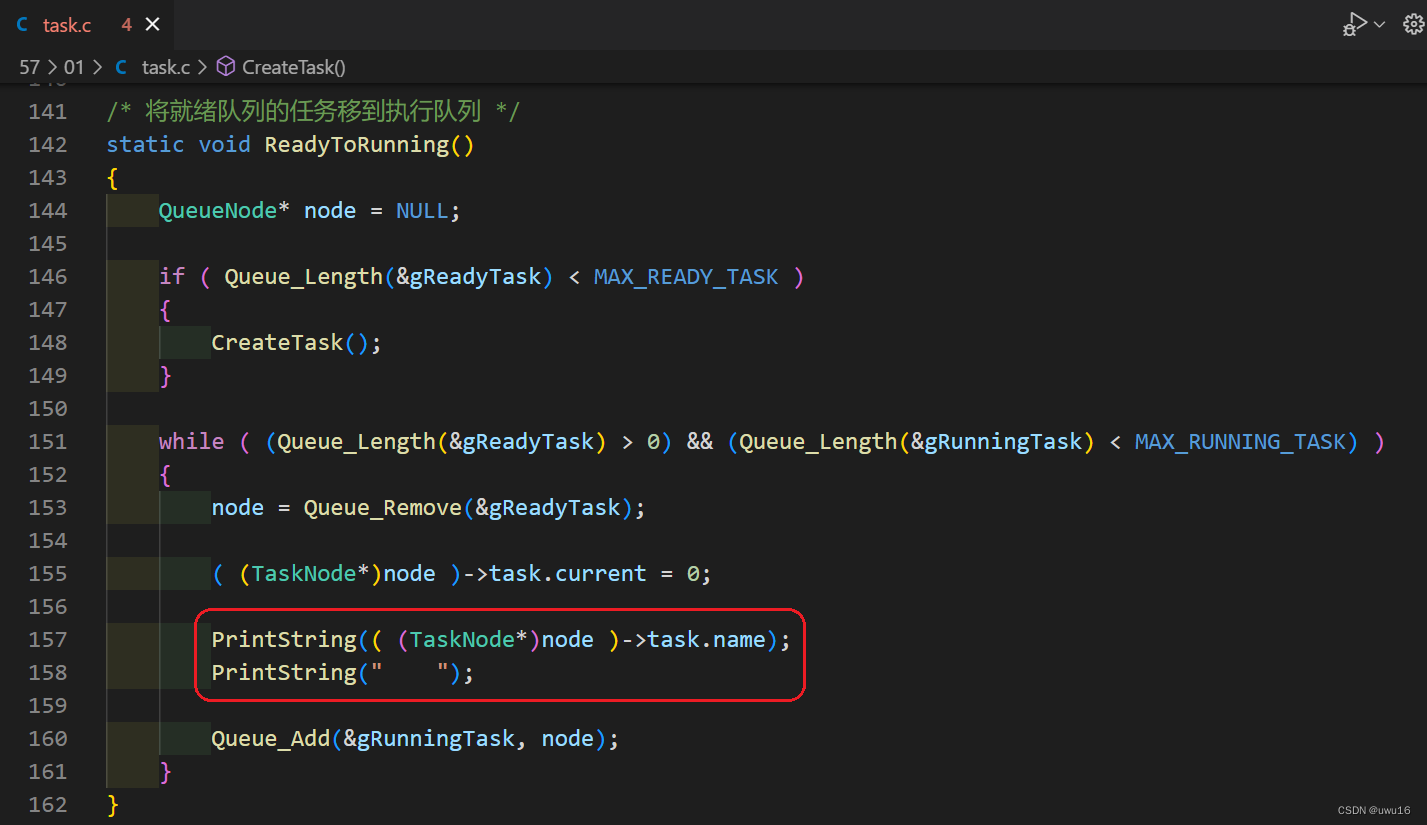The image size is (1427, 825).
Task: Click the problem count 4 on the tab
Action: coord(127,25)
